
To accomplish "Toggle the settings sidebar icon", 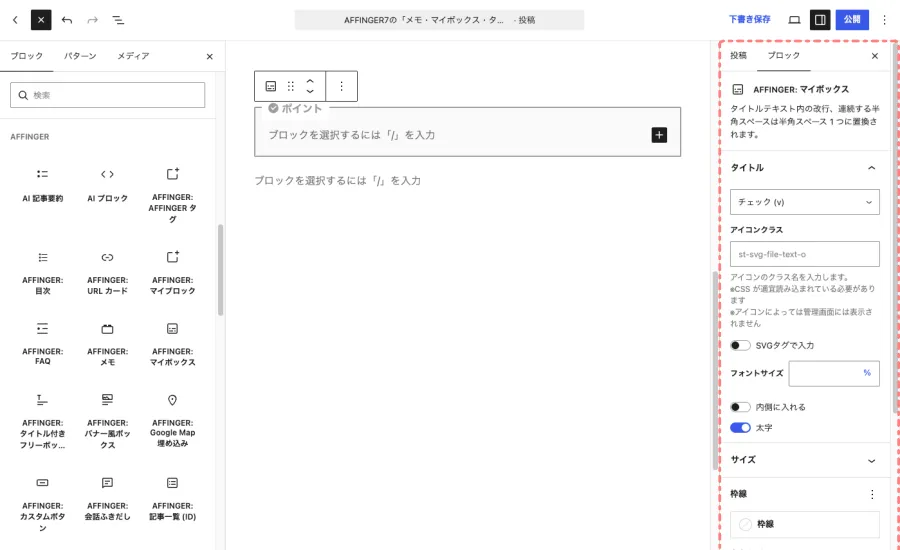I will click(820, 20).
